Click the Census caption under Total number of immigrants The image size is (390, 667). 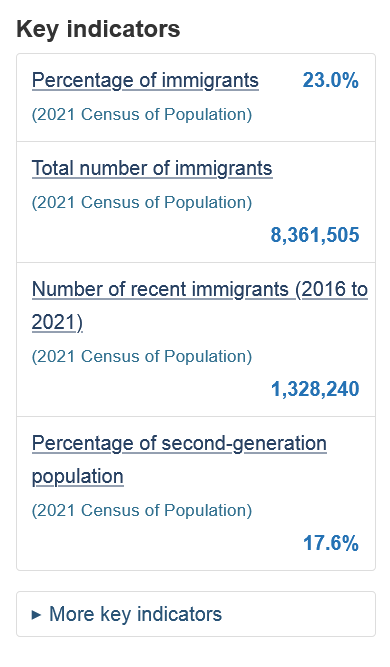tap(142, 202)
